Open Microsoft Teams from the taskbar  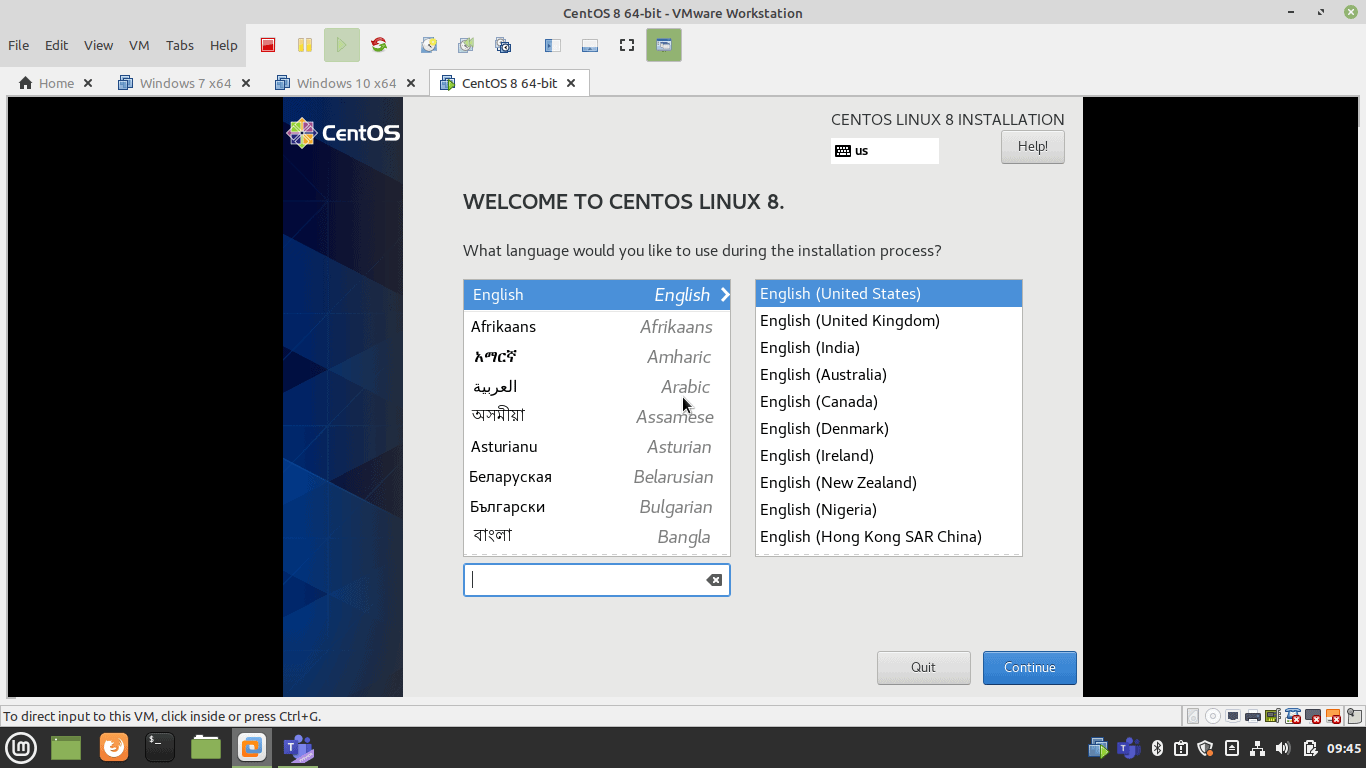(x=298, y=747)
